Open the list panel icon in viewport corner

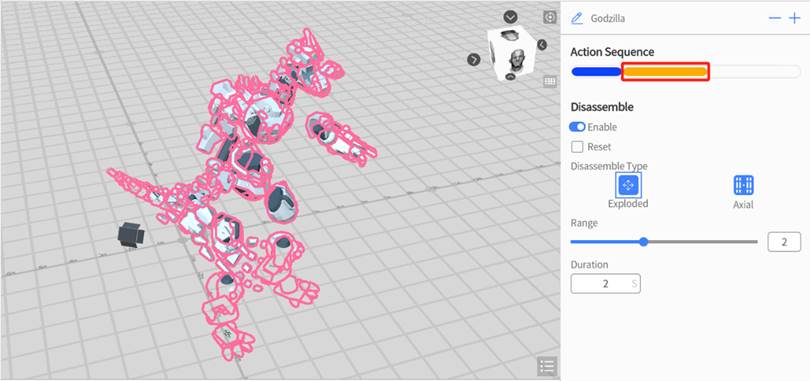coord(547,366)
